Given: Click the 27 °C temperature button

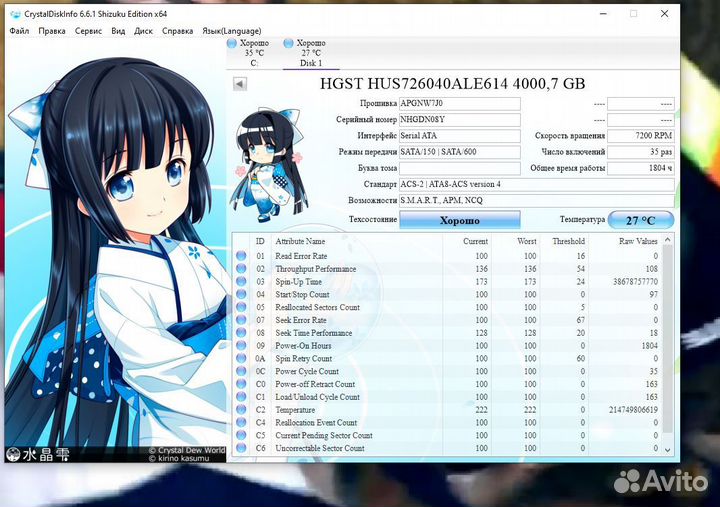Looking at the screenshot, I should (x=641, y=220).
